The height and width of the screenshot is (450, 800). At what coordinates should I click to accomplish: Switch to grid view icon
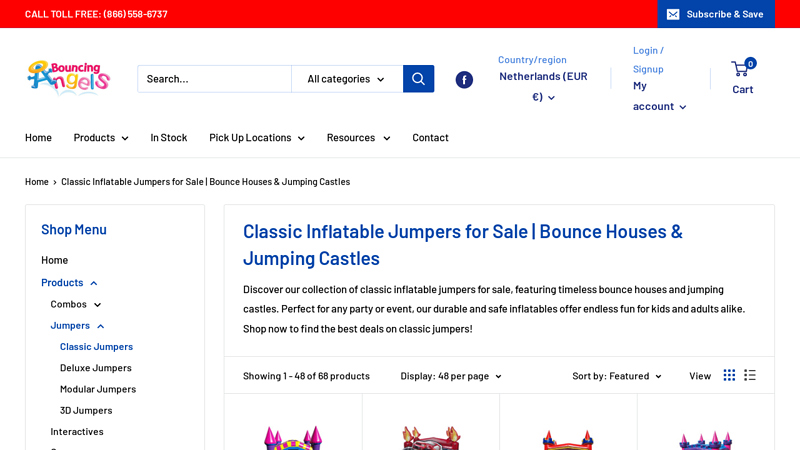pyautogui.click(x=729, y=376)
